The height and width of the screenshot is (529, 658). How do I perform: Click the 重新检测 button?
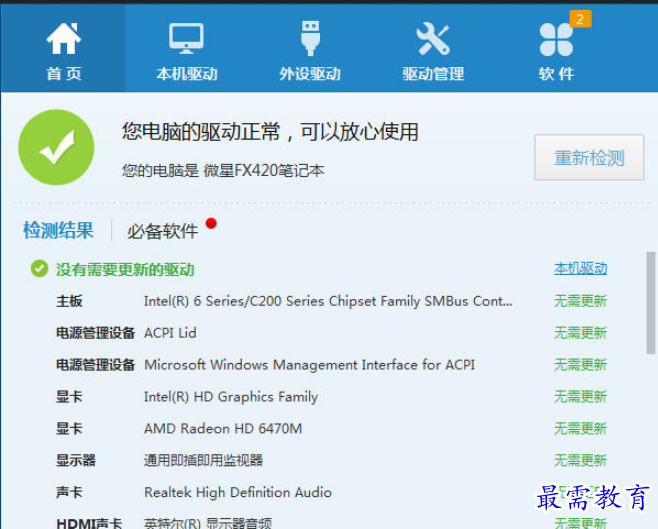tap(589, 157)
